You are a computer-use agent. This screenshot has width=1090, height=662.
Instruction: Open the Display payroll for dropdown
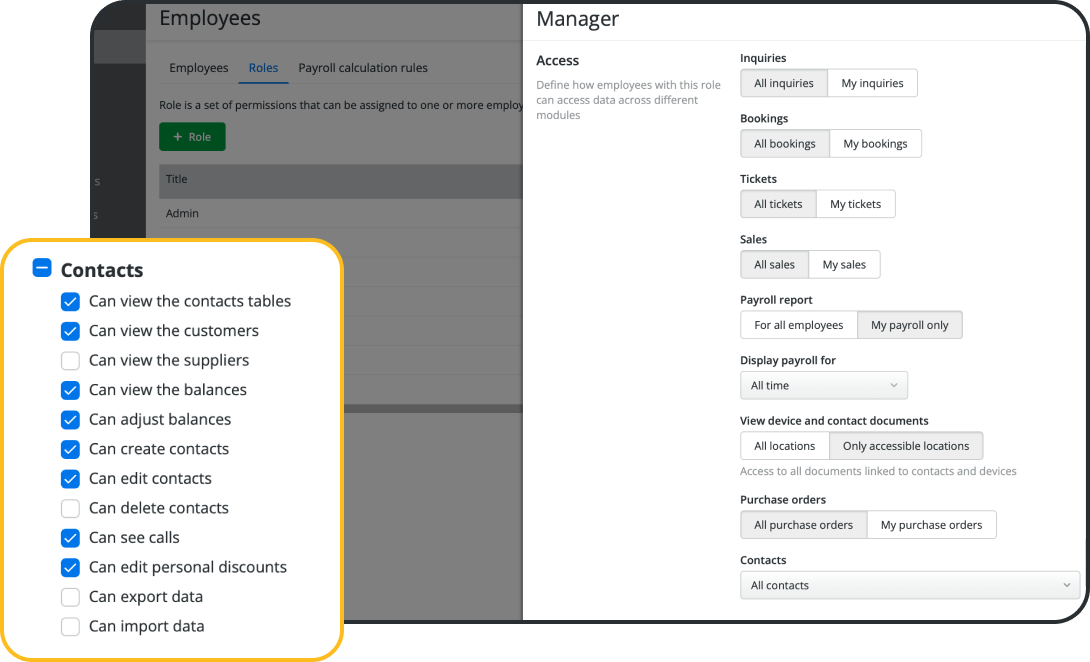[x=824, y=385]
